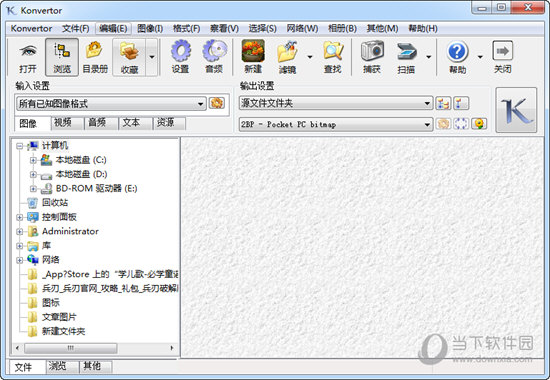Click the gear icon beside output format
550x380 pixels.
point(443,124)
